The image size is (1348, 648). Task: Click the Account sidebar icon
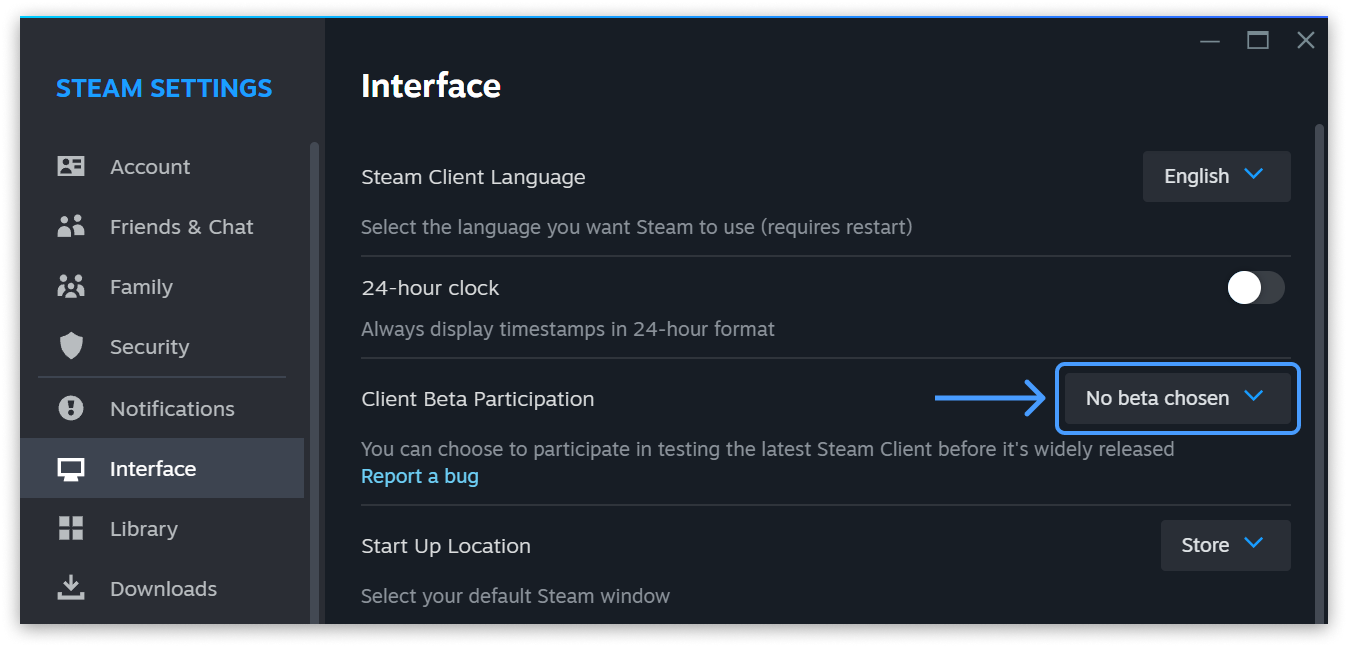[70, 166]
